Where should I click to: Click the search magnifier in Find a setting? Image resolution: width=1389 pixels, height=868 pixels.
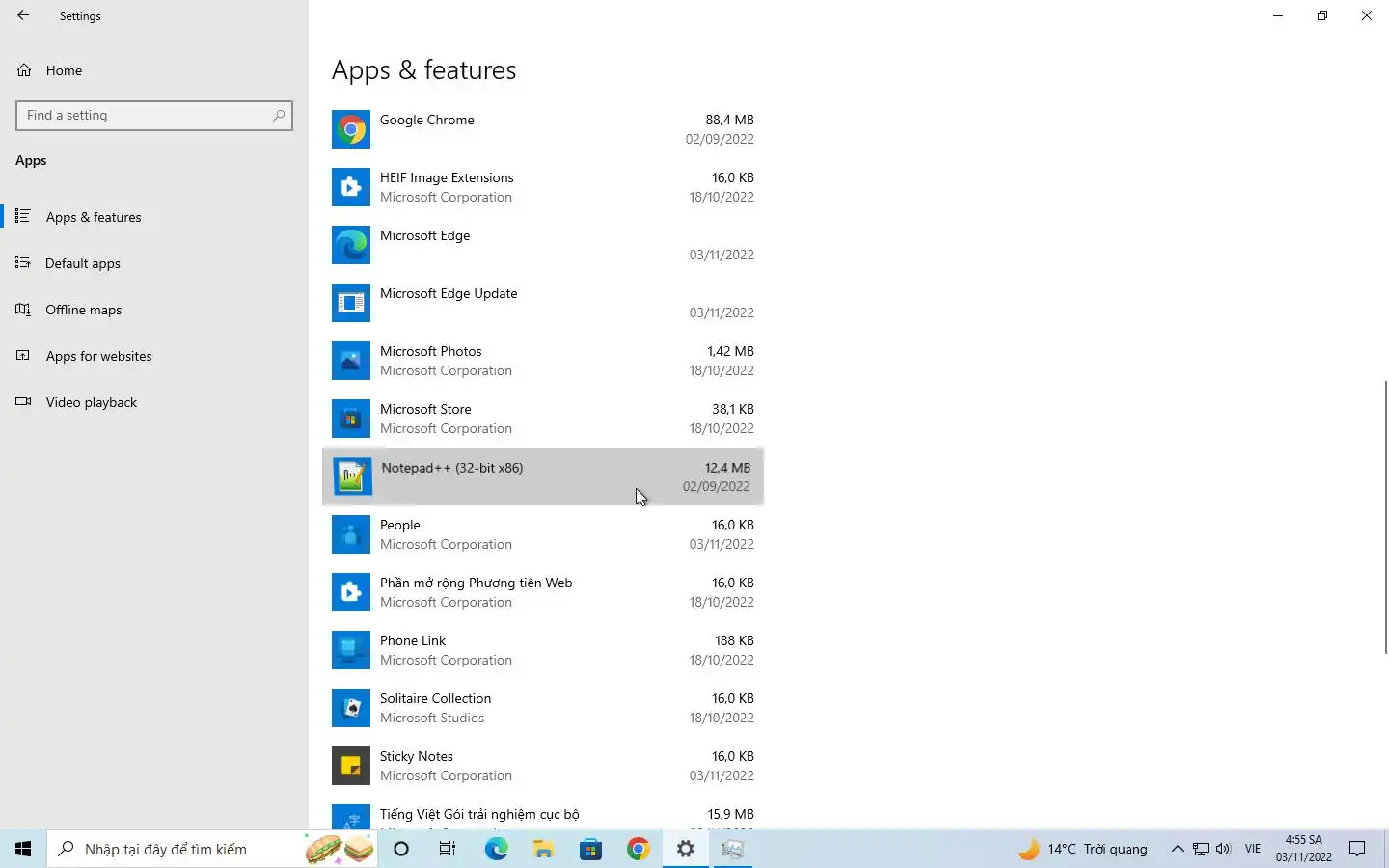point(279,115)
